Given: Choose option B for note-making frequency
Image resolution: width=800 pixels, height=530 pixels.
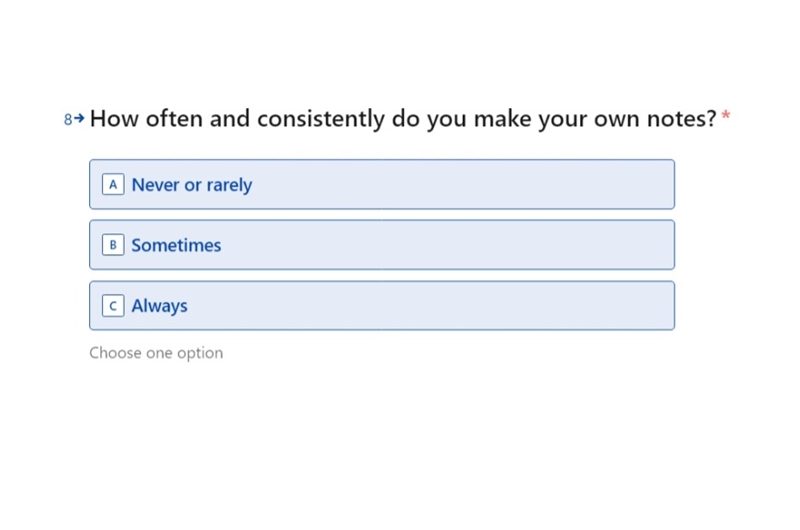Looking at the screenshot, I should tap(382, 245).
